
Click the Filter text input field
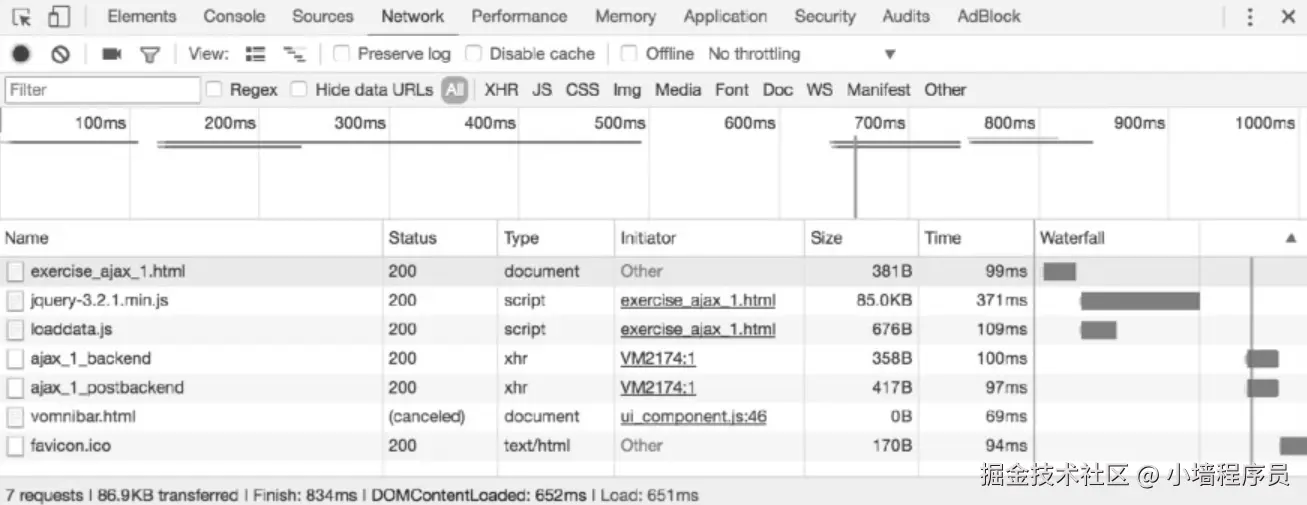click(103, 90)
